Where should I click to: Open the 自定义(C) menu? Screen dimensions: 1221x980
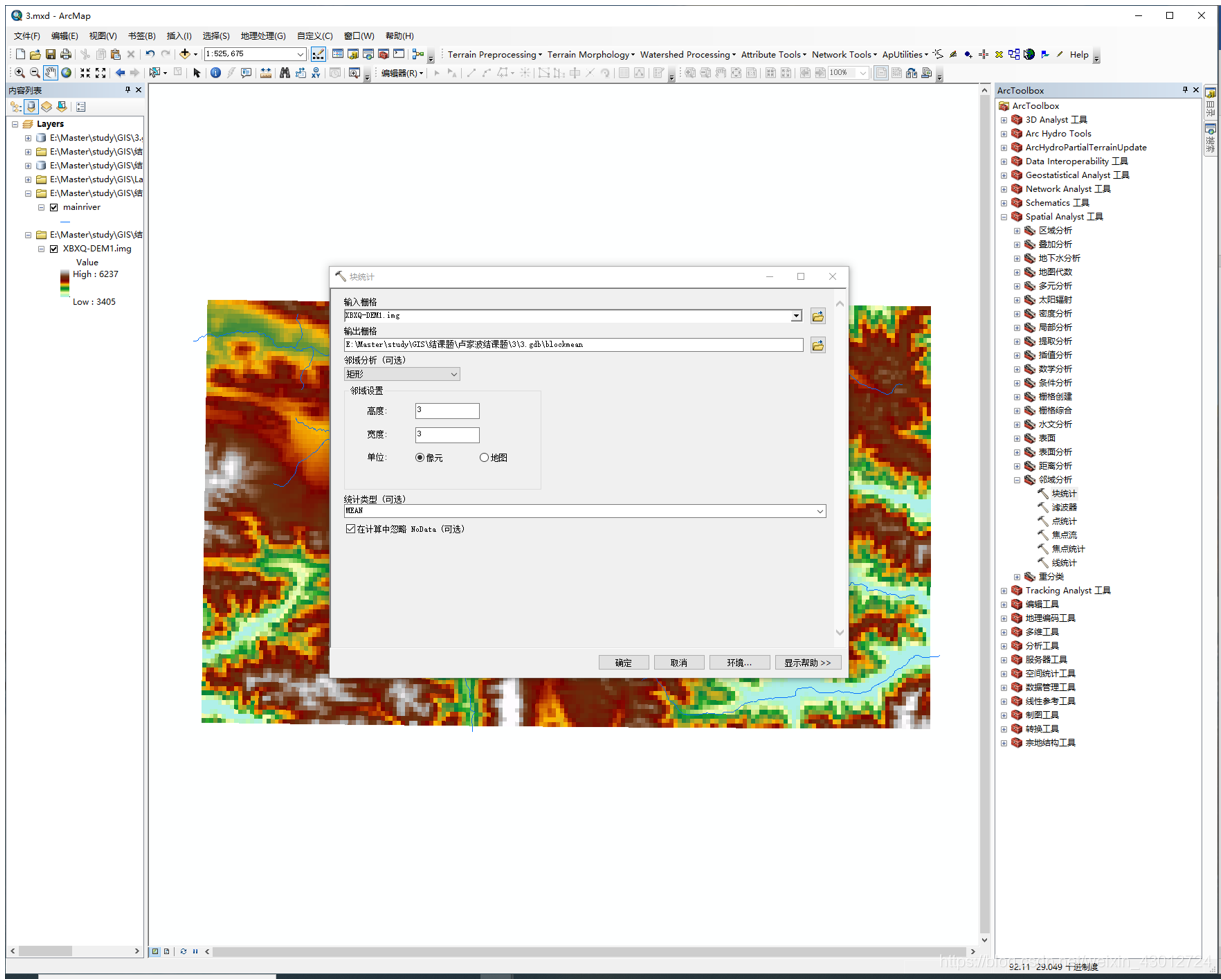click(314, 36)
